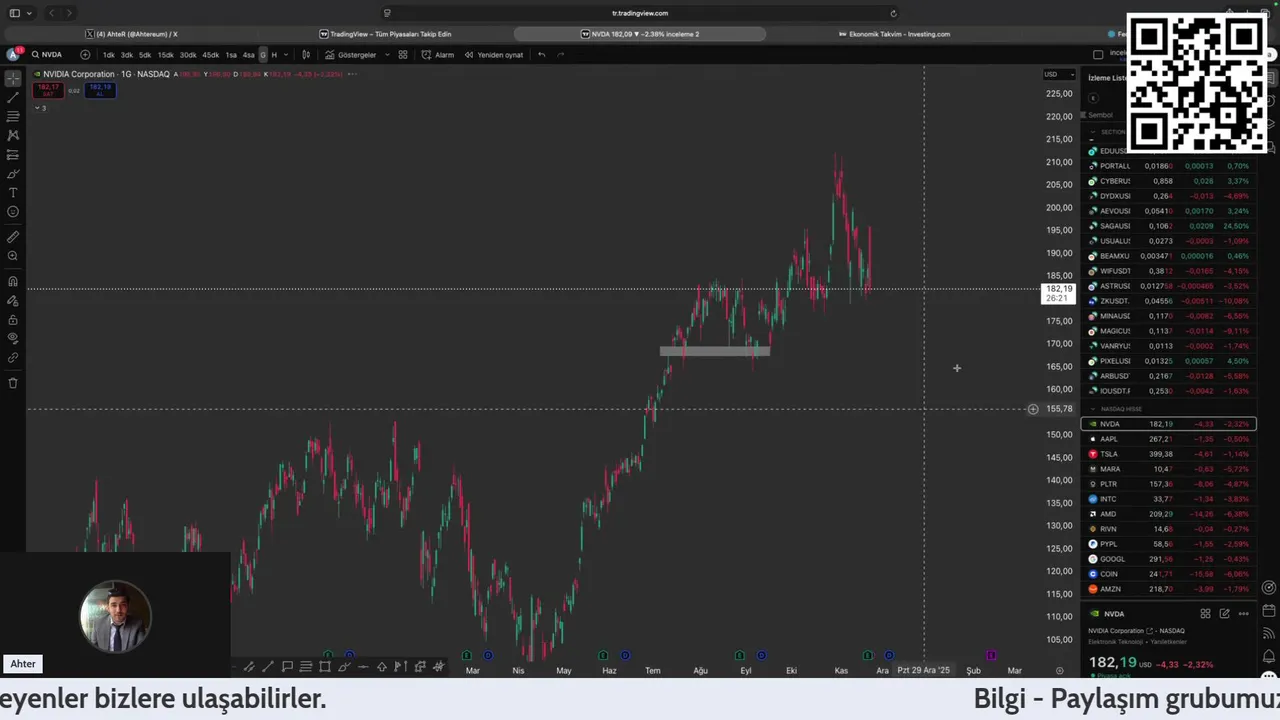Image resolution: width=1280 pixels, height=720 pixels.
Task: Activate the zoom in tool
Action: pyautogui.click(x=13, y=256)
